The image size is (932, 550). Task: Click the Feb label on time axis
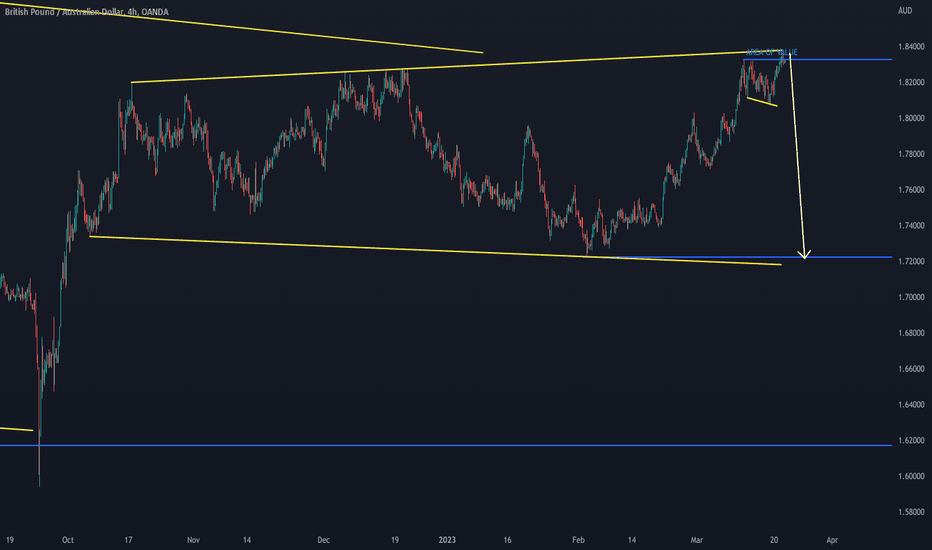tap(578, 540)
